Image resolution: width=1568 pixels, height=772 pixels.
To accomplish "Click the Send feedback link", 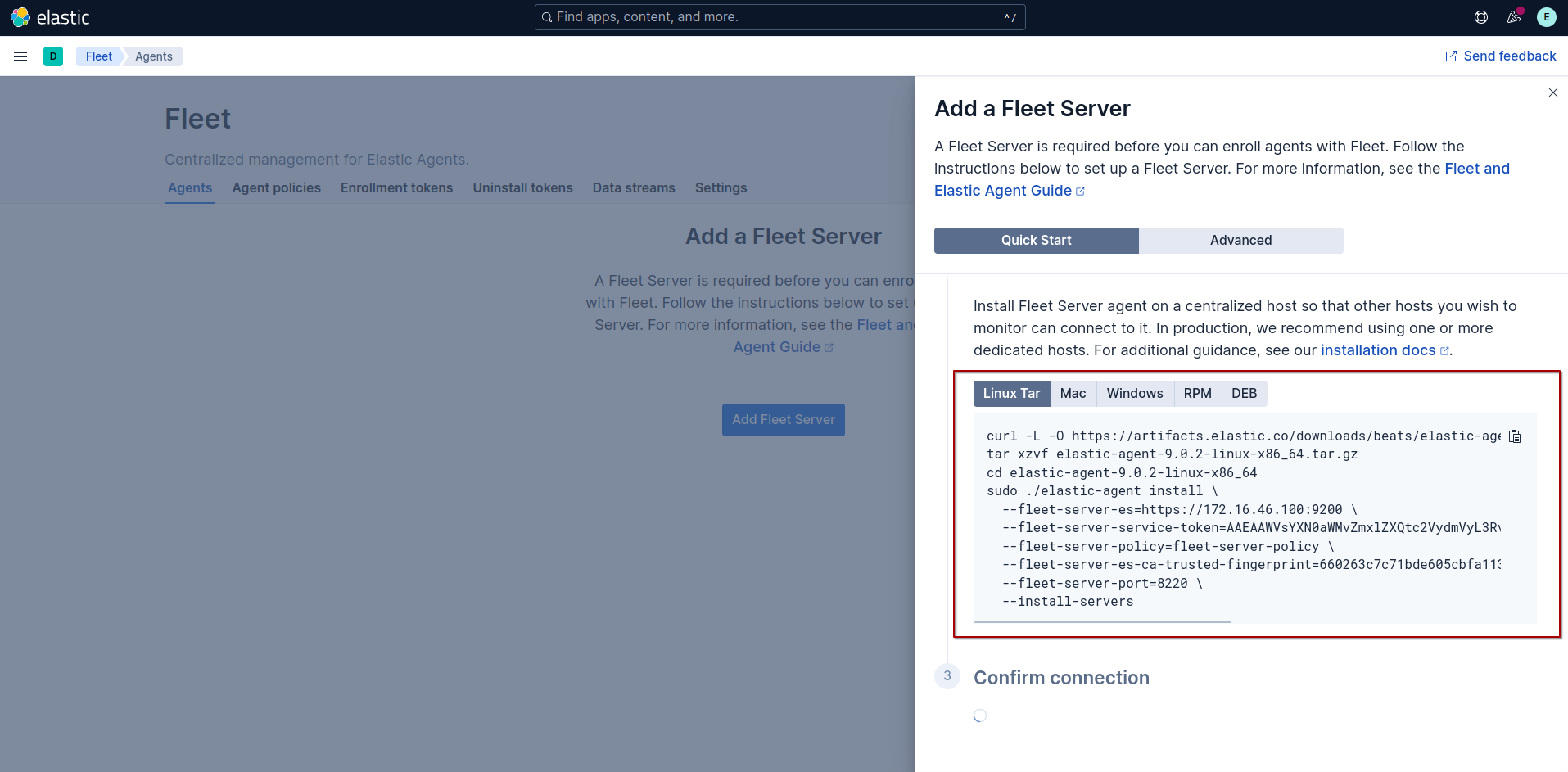I will click(1501, 56).
